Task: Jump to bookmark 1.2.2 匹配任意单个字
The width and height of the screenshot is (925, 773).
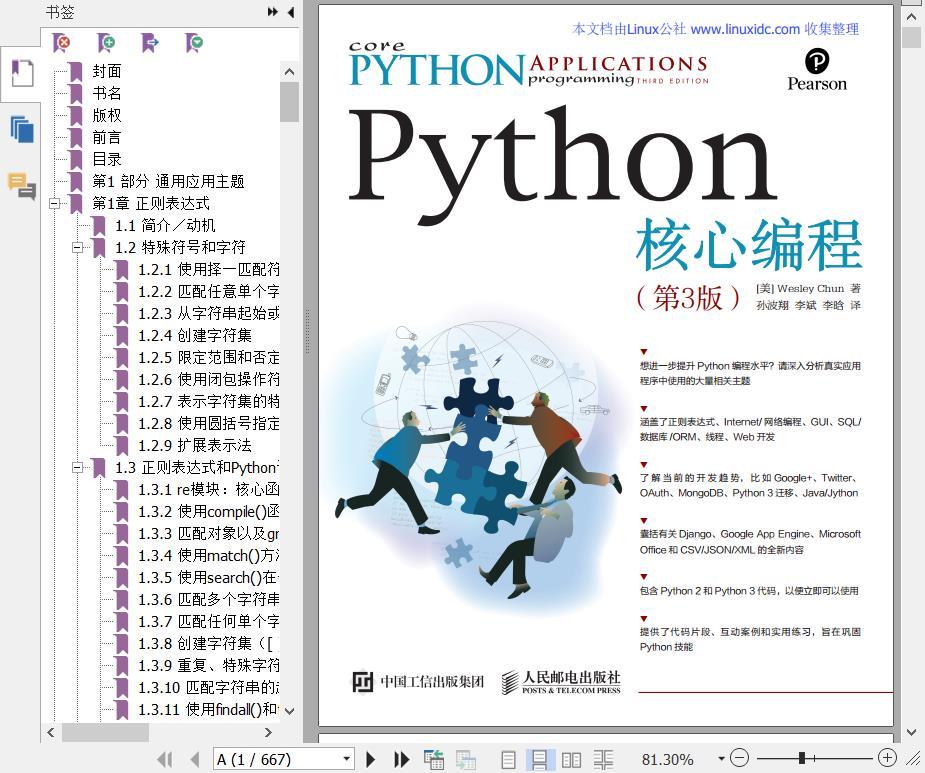Action: click(x=209, y=291)
